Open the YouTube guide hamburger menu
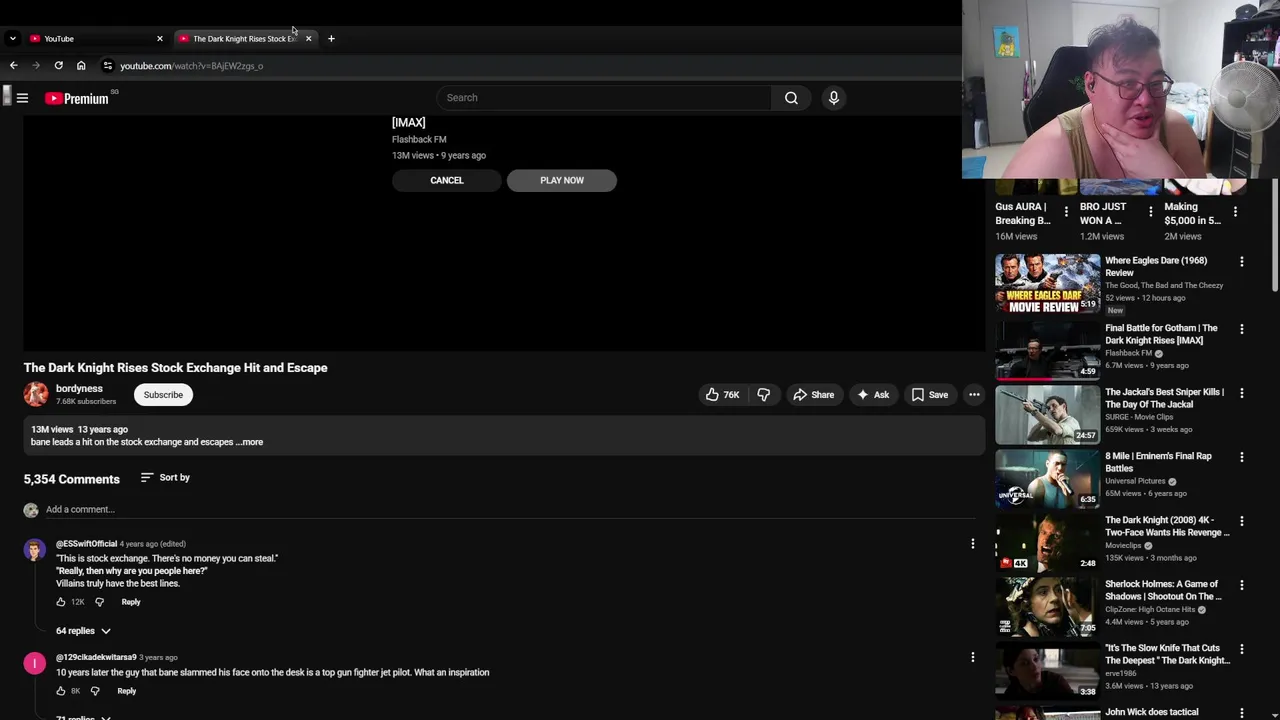This screenshot has width=1280, height=720. (x=22, y=98)
